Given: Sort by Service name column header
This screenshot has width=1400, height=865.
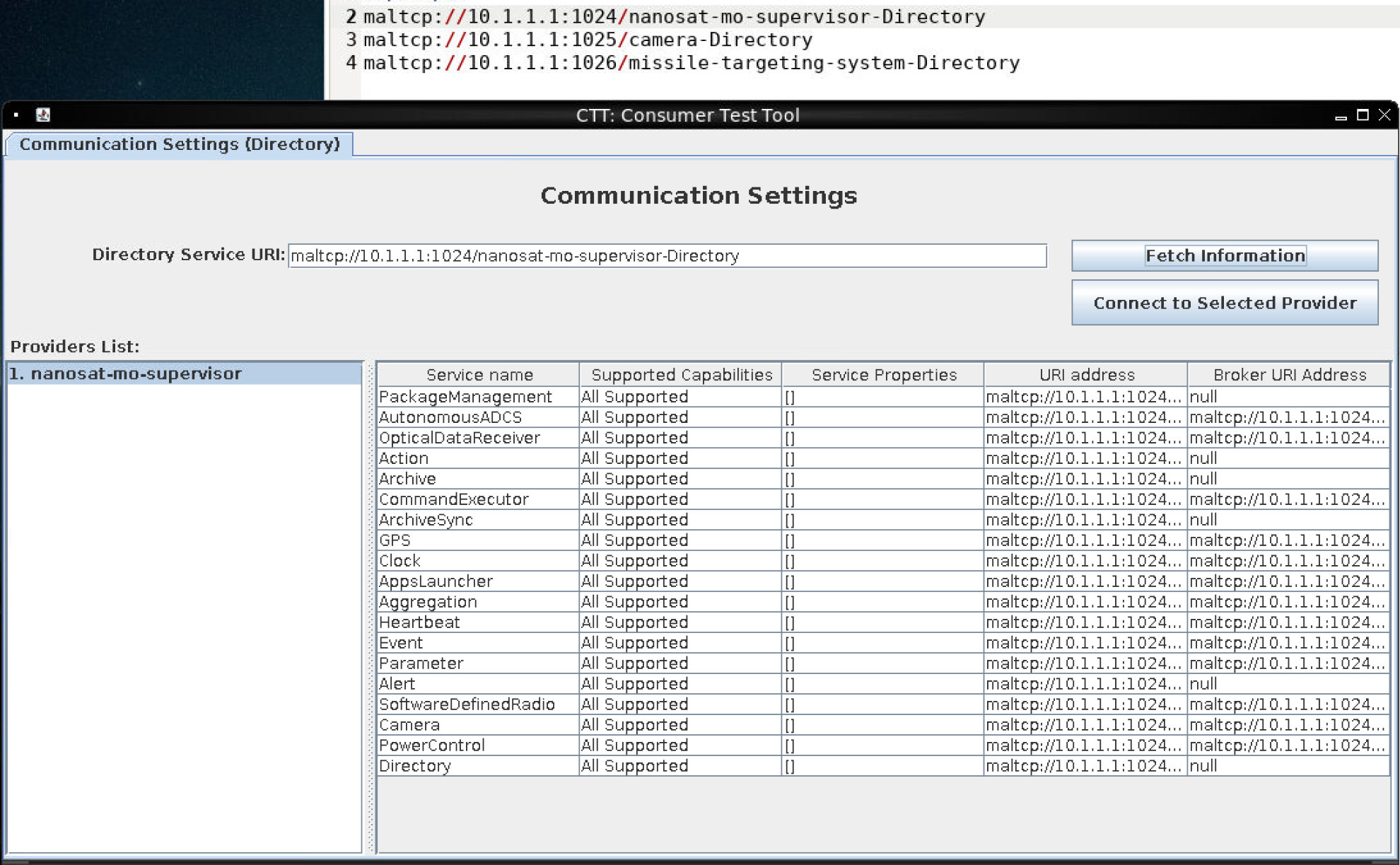Looking at the screenshot, I should click(479, 375).
